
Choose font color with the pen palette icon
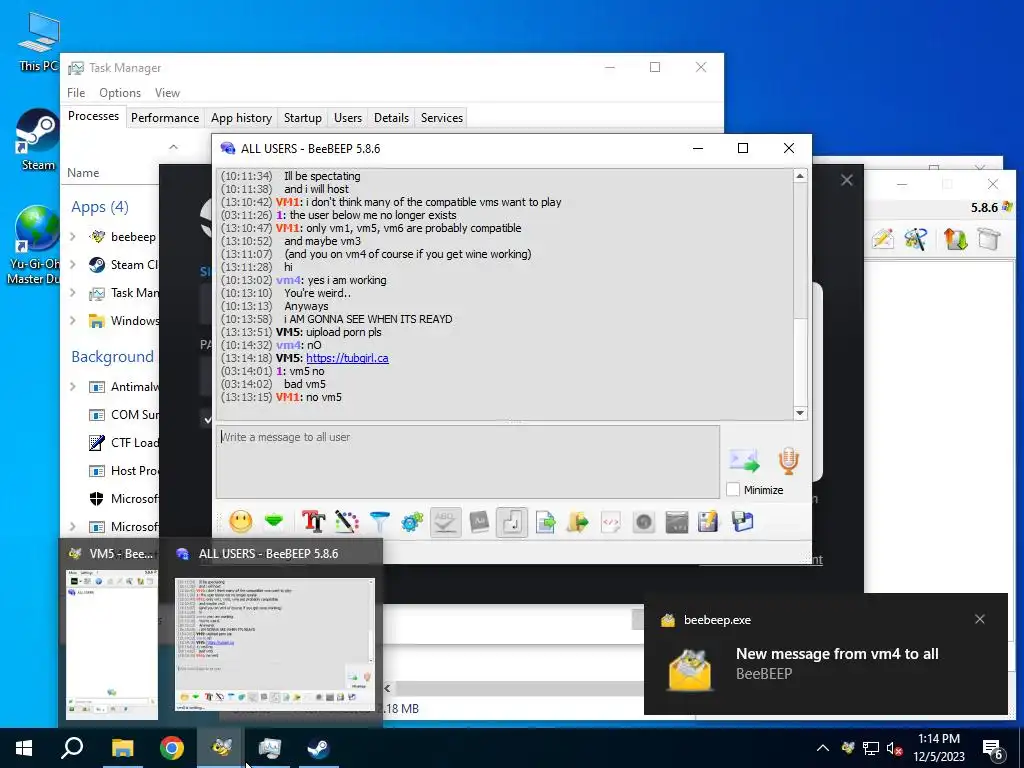347,522
